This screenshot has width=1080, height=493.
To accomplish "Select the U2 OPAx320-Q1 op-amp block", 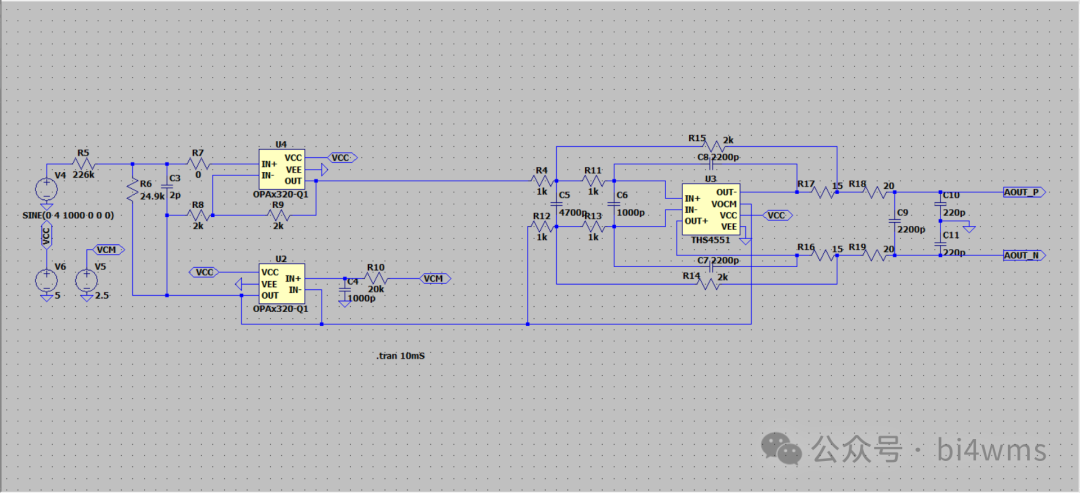I will click(x=281, y=284).
